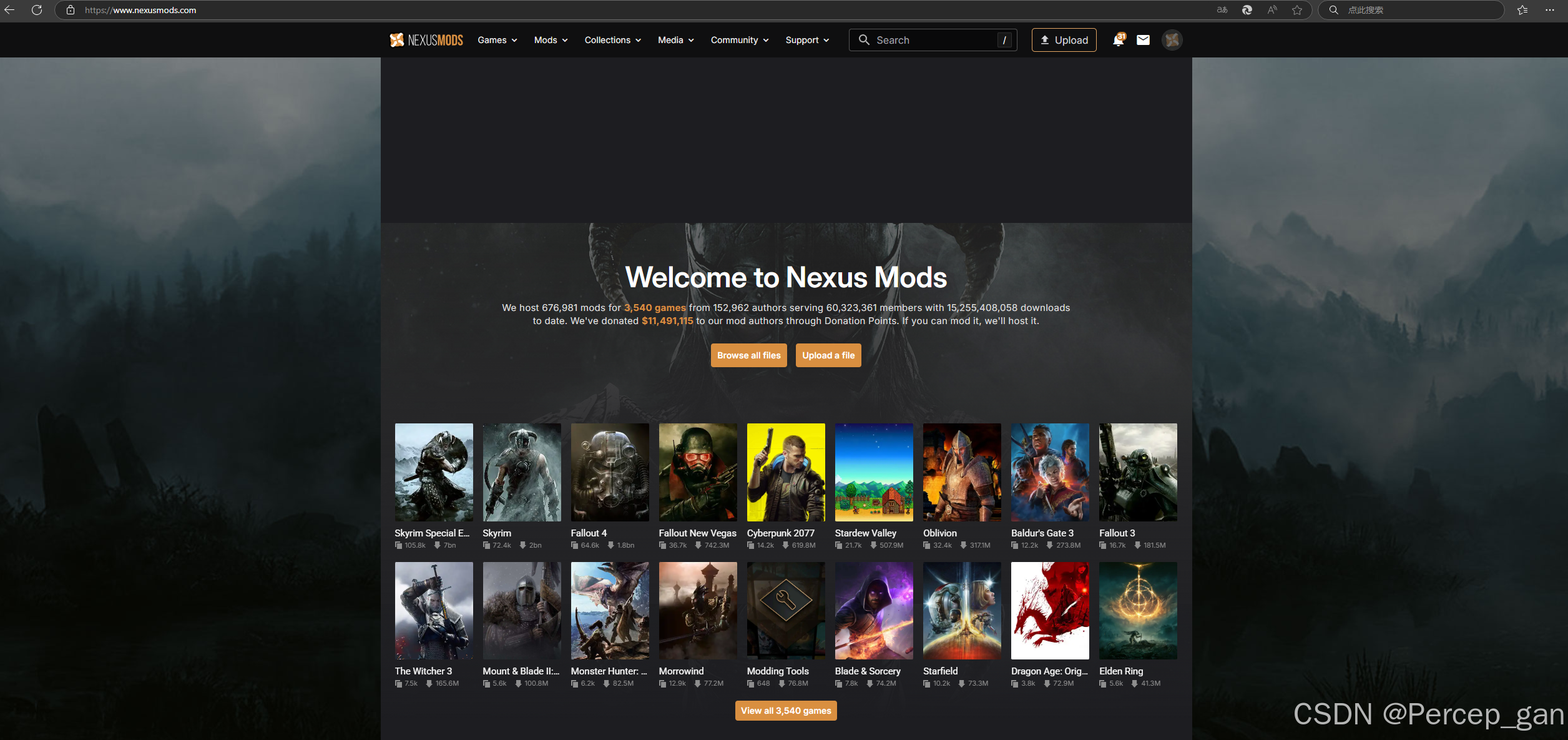Open browser settings ellipsis menu
1568x740 pixels.
(x=1549, y=10)
